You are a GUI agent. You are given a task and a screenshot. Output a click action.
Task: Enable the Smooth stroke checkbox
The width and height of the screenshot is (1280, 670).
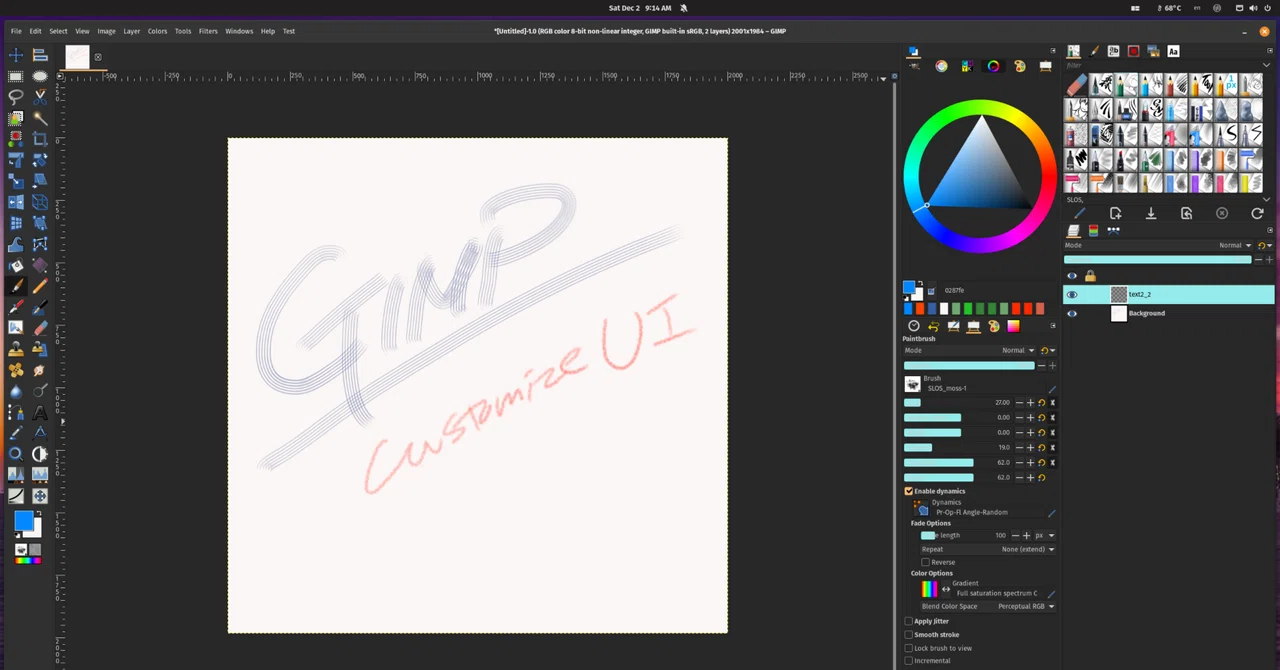click(909, 634)
